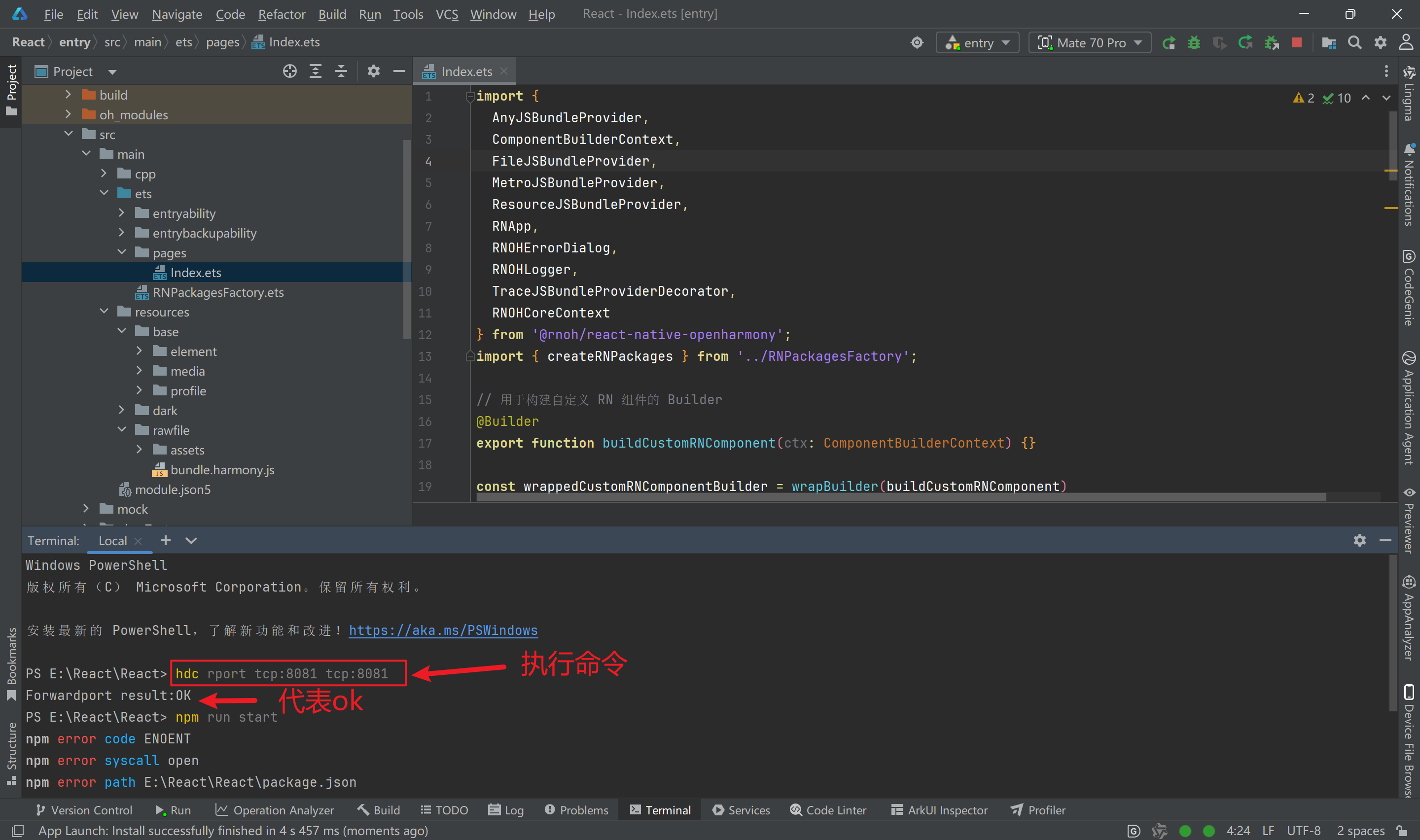Add a new terminal session tab
Viewport: 1420px width, 840px height.
(x=165, y=541)
